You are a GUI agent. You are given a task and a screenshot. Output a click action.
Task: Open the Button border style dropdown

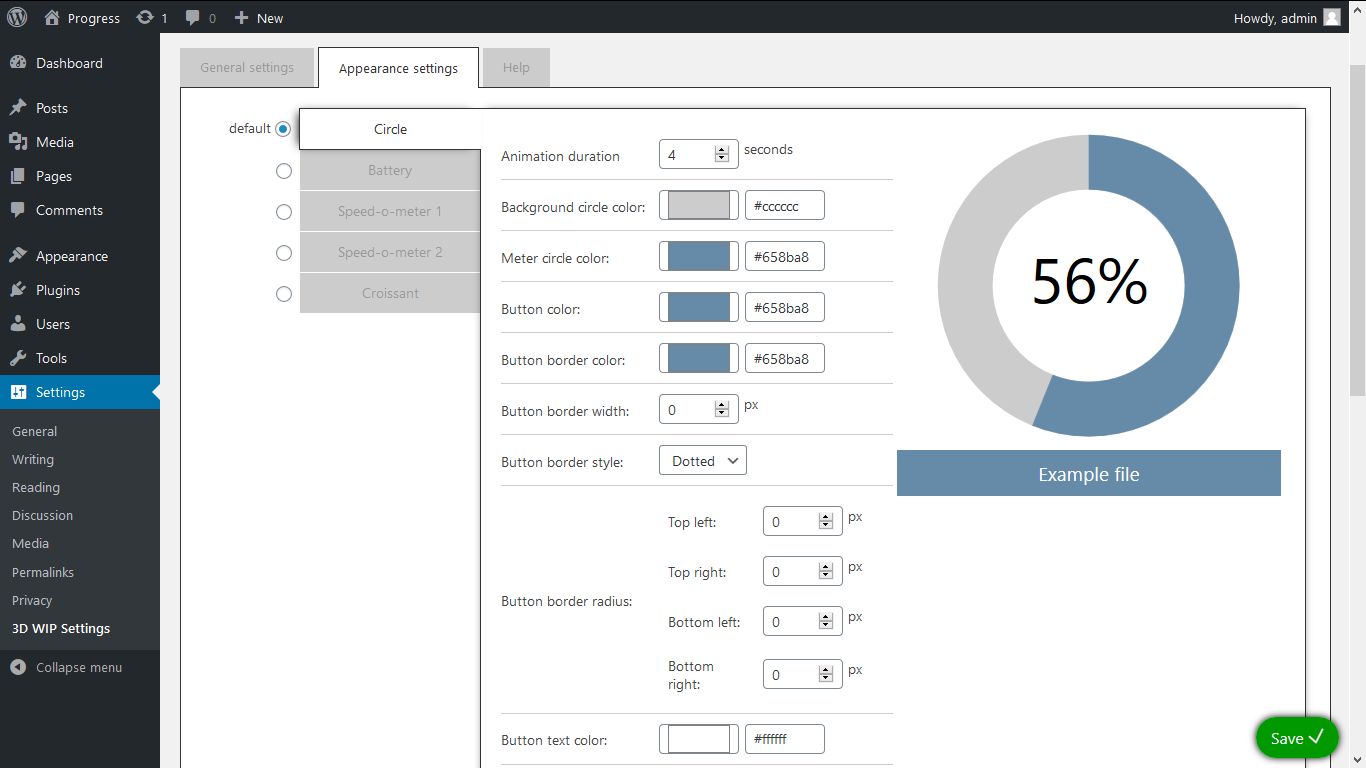(703, 460)
